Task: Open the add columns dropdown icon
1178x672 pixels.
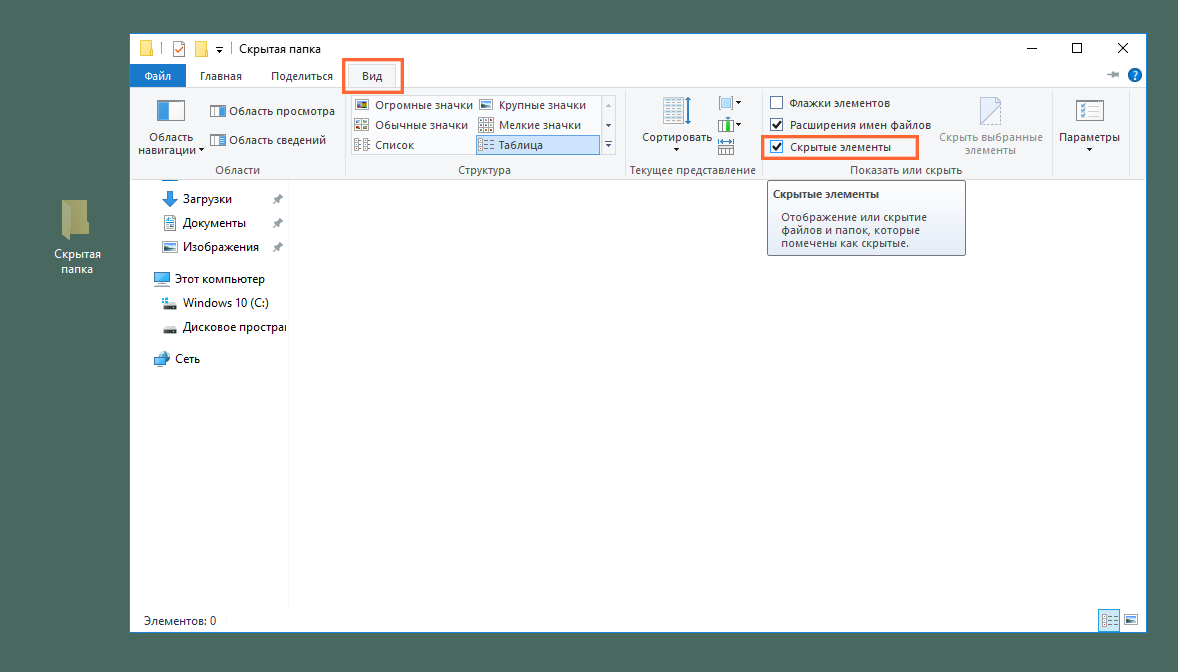Action: point(729,125)
